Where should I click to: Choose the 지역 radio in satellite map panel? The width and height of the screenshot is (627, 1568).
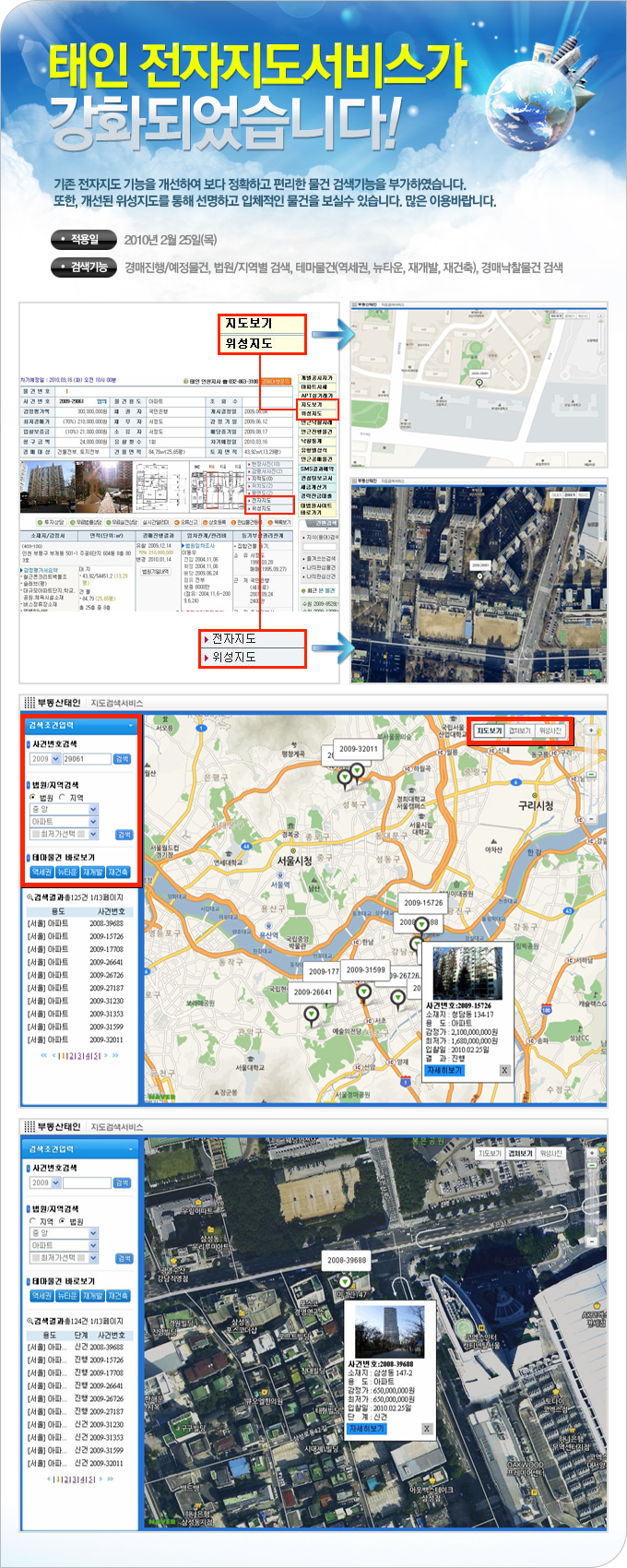[33, 1221]
